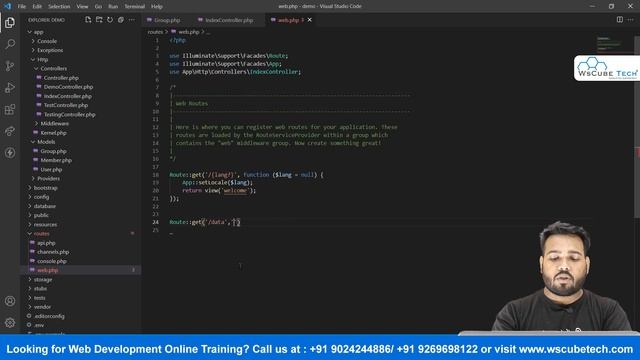Screen dimensions: 640x360
Task: Collapse the Http folder
Action: coord(42,59)
